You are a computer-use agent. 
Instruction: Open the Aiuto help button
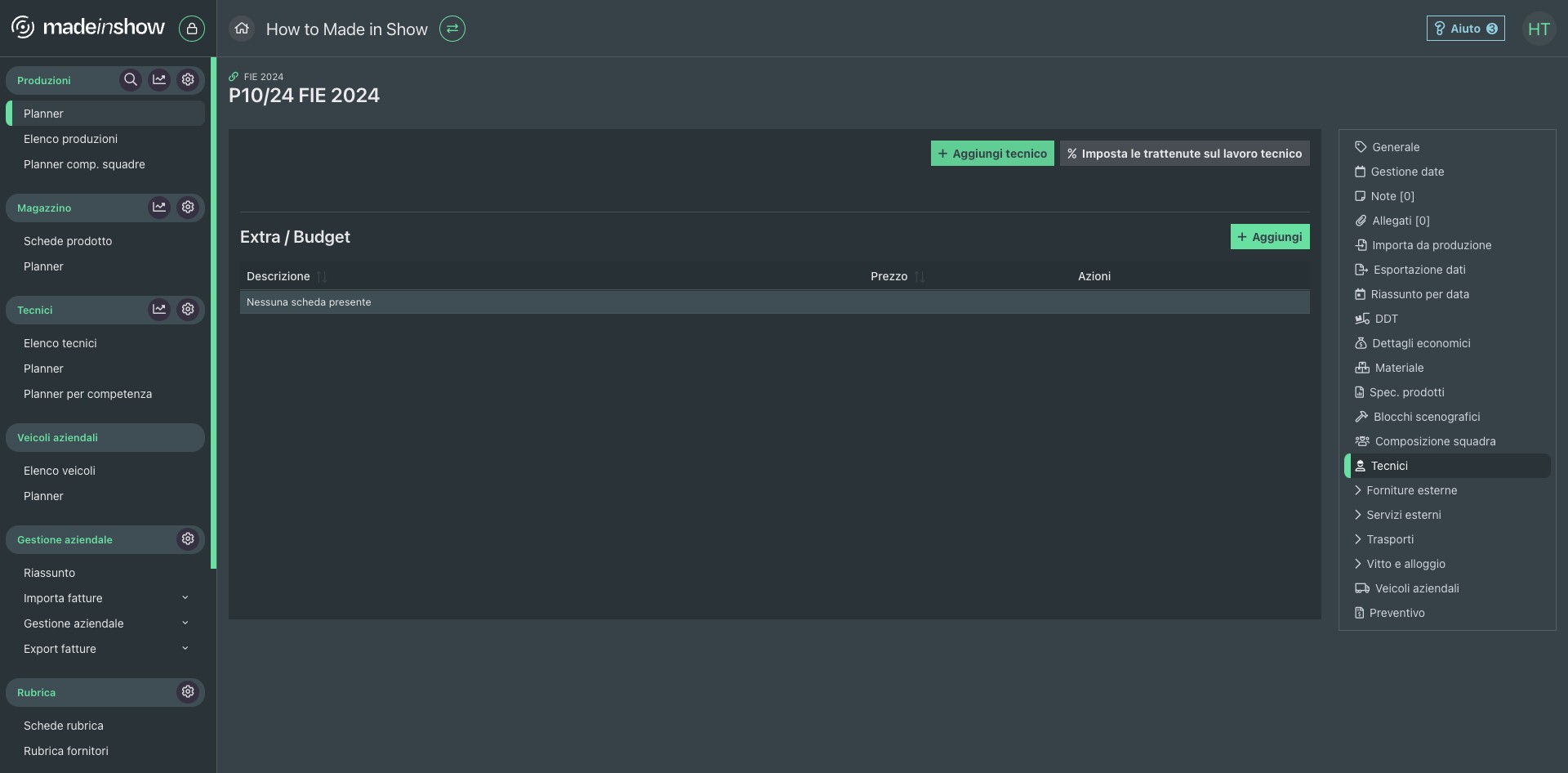pyautogui.click(x=1465, y=29)
